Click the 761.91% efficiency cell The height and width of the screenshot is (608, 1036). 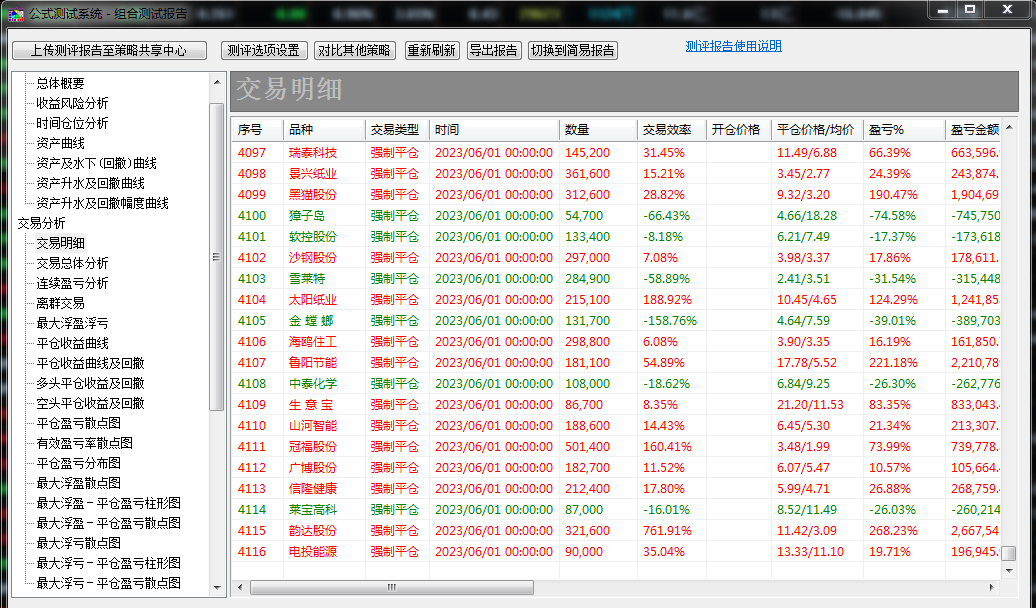[x=667, y=531]
